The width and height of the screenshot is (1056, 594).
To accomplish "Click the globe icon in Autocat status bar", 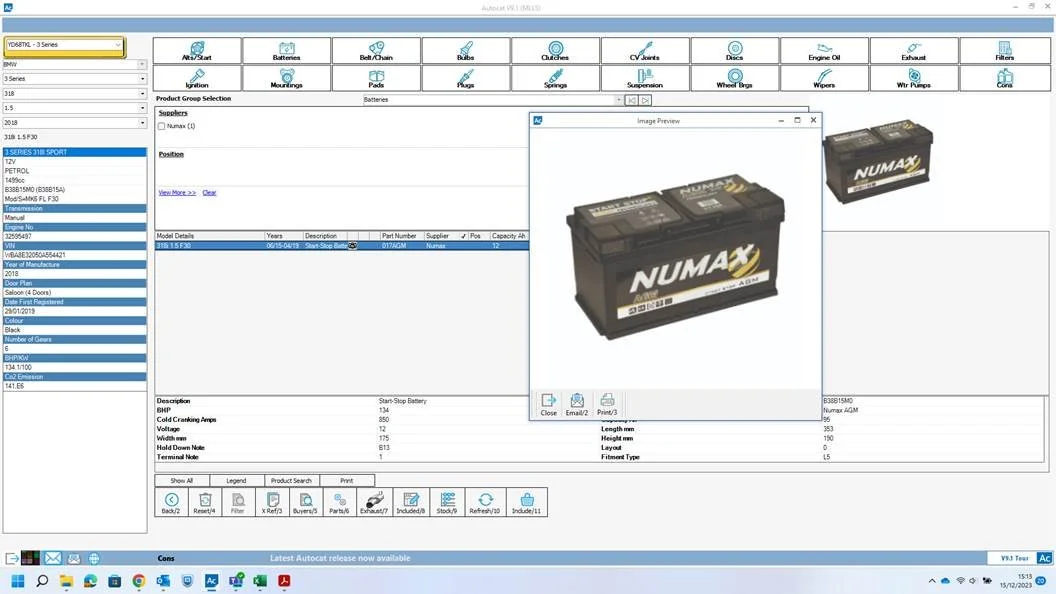I will point(94,558).
